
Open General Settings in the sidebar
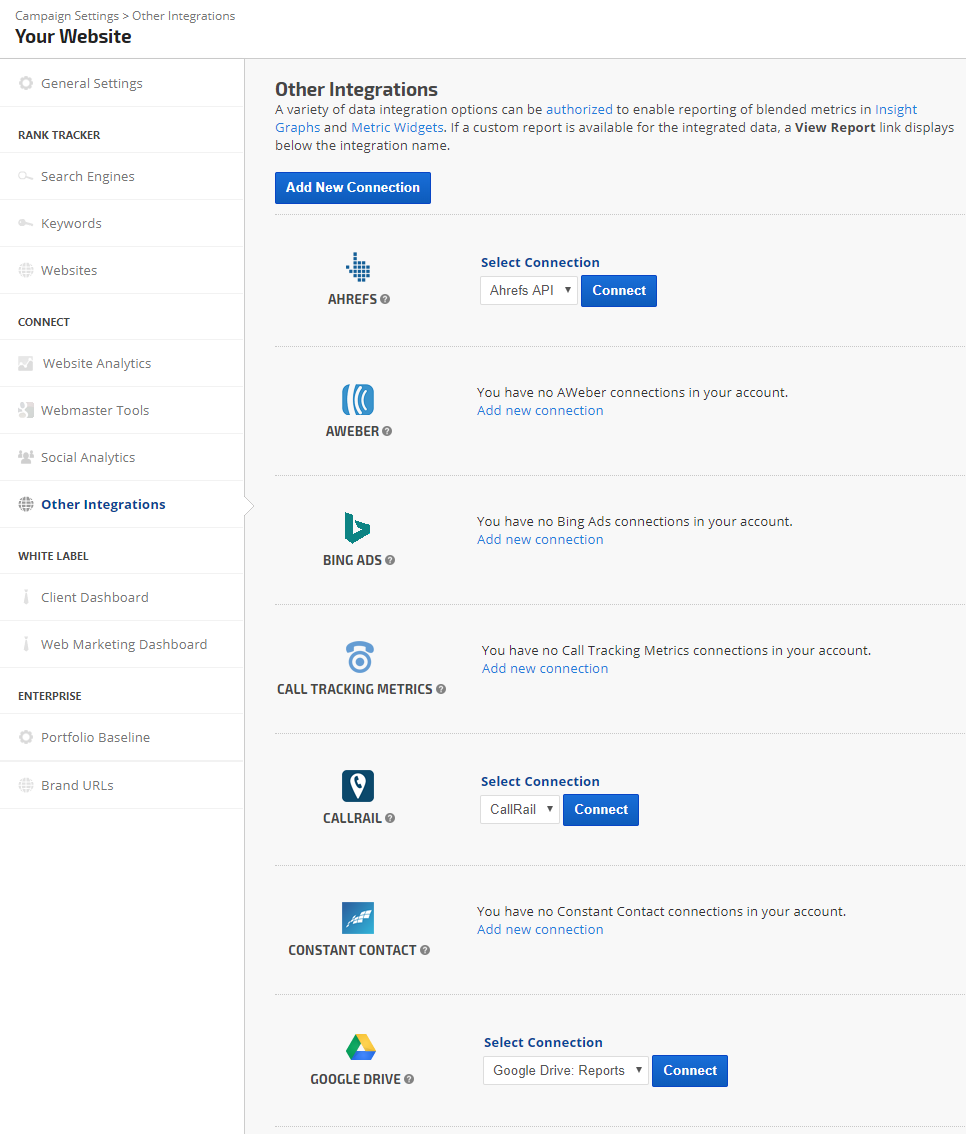click(91, 84)
